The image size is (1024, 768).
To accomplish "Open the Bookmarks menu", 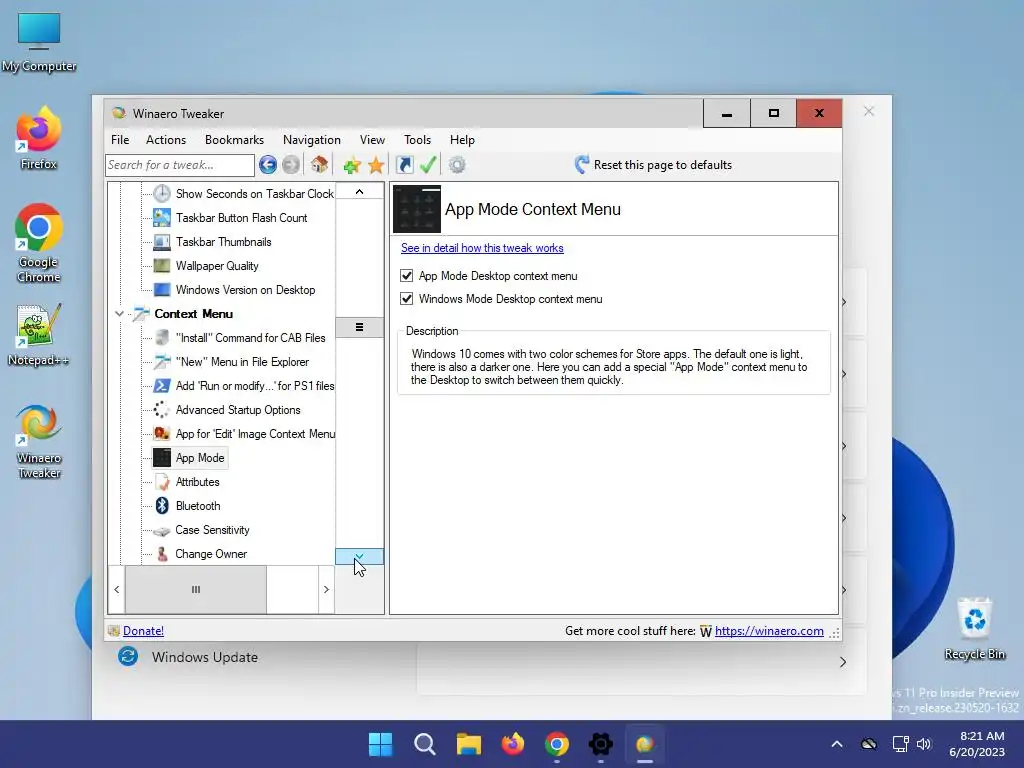I will (234, 140).
